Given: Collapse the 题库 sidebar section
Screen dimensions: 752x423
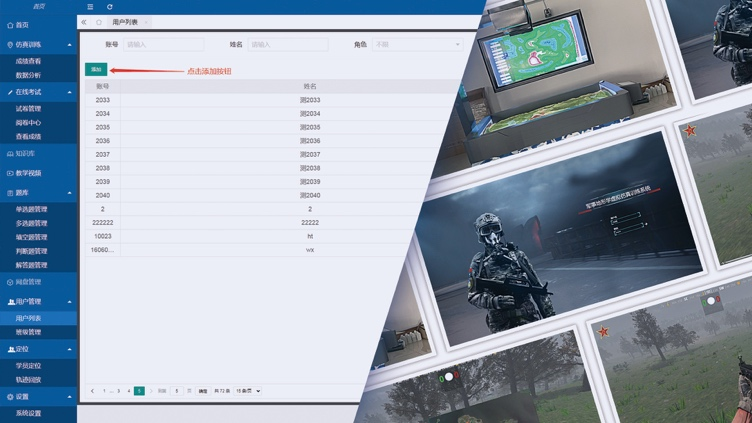Looking at the screenshot, I should (69, 193).
